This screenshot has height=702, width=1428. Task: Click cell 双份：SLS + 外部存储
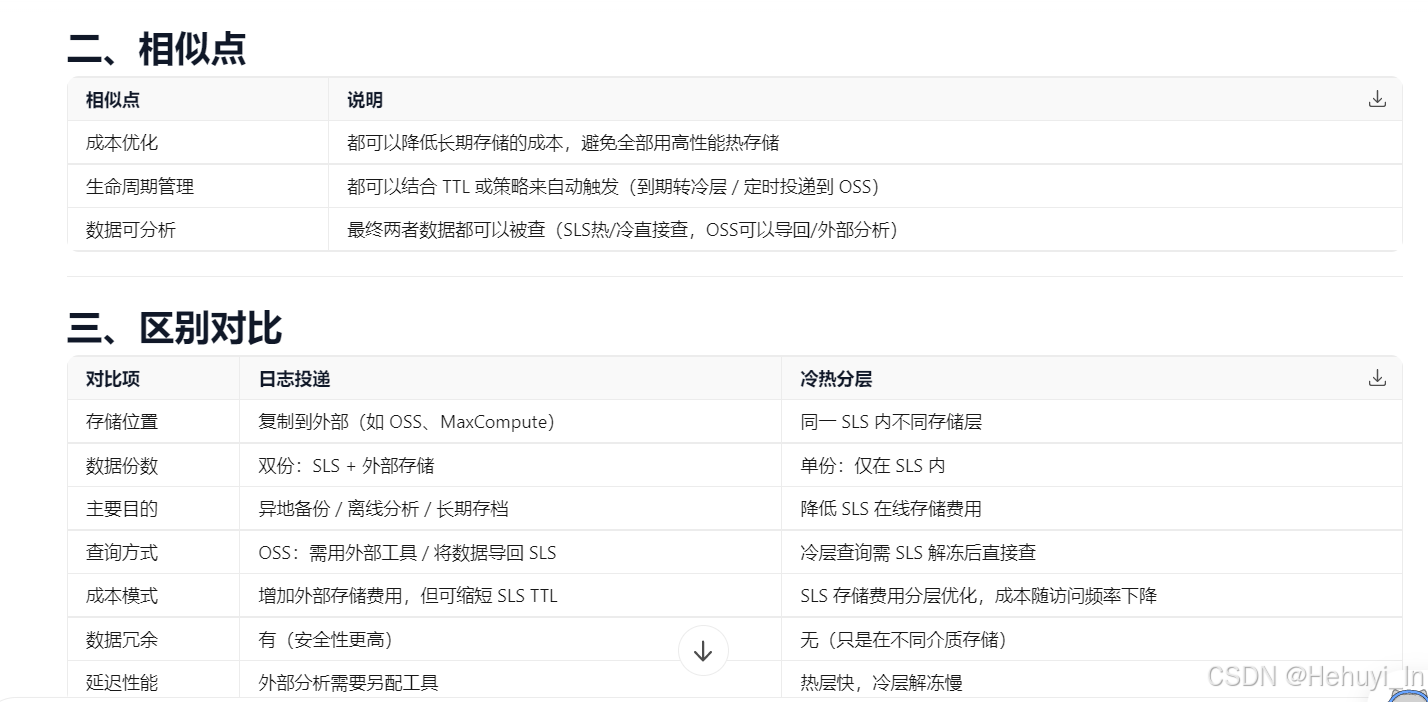point(346,466)
